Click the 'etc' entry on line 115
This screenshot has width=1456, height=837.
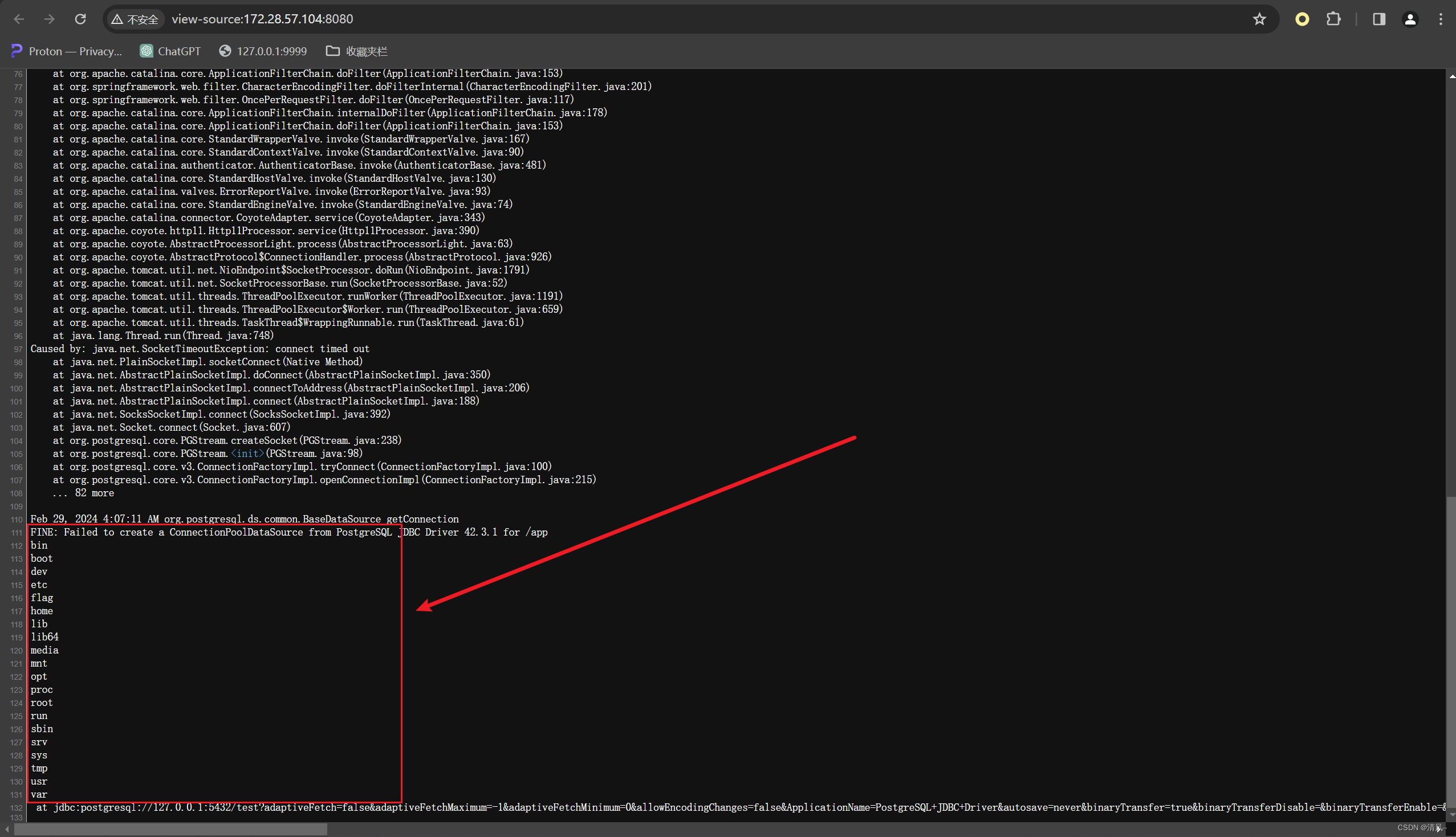pyautogui.click(x=39, y=585)
